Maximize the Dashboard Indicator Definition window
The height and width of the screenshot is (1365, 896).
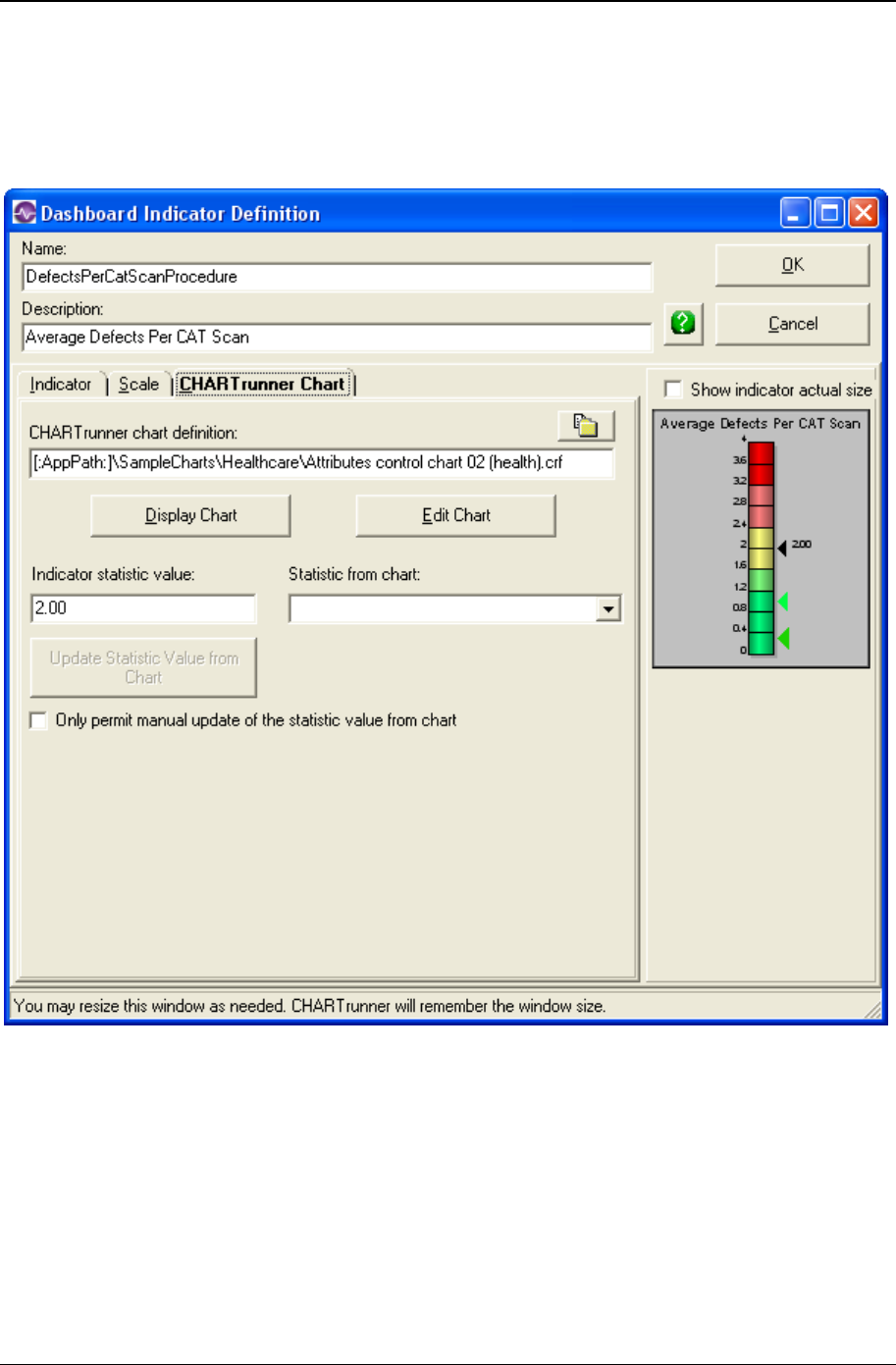[829, 213]
